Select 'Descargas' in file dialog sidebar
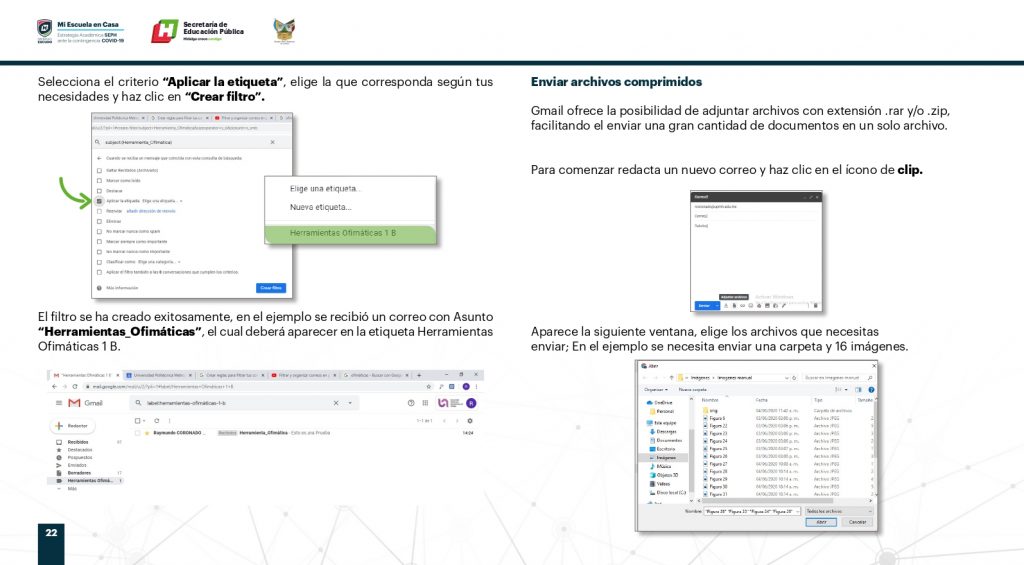1024x565 pixels. (x=664, y=432)
